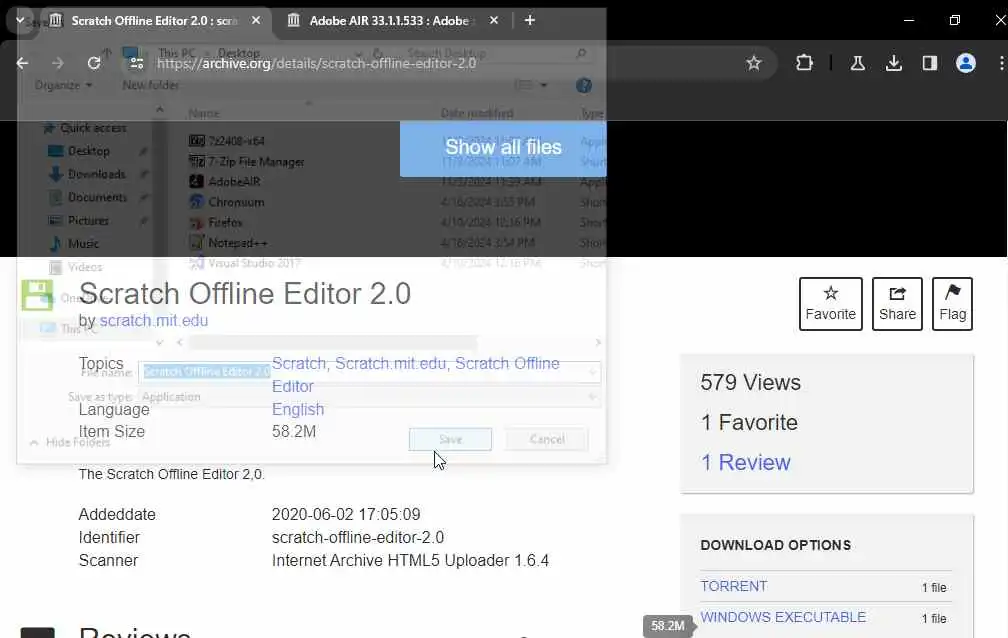Open the TORRENT download option
1008x638 pixels.
pyautogui.click(x=734, y=587)
